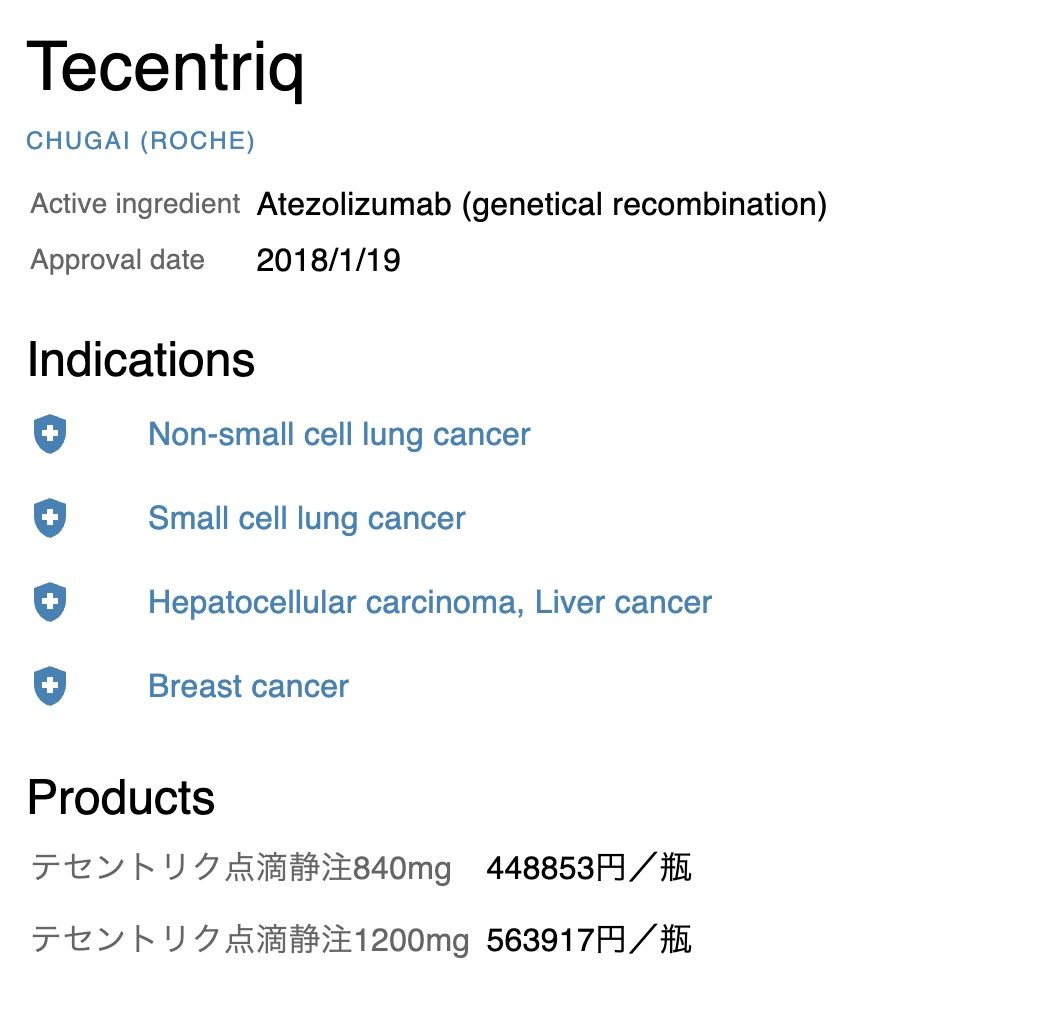Image resolution: width=1054 pixels, height=1020 pixels.
Task: Click the shield icon beside Breast cancer
Action: 50,687
